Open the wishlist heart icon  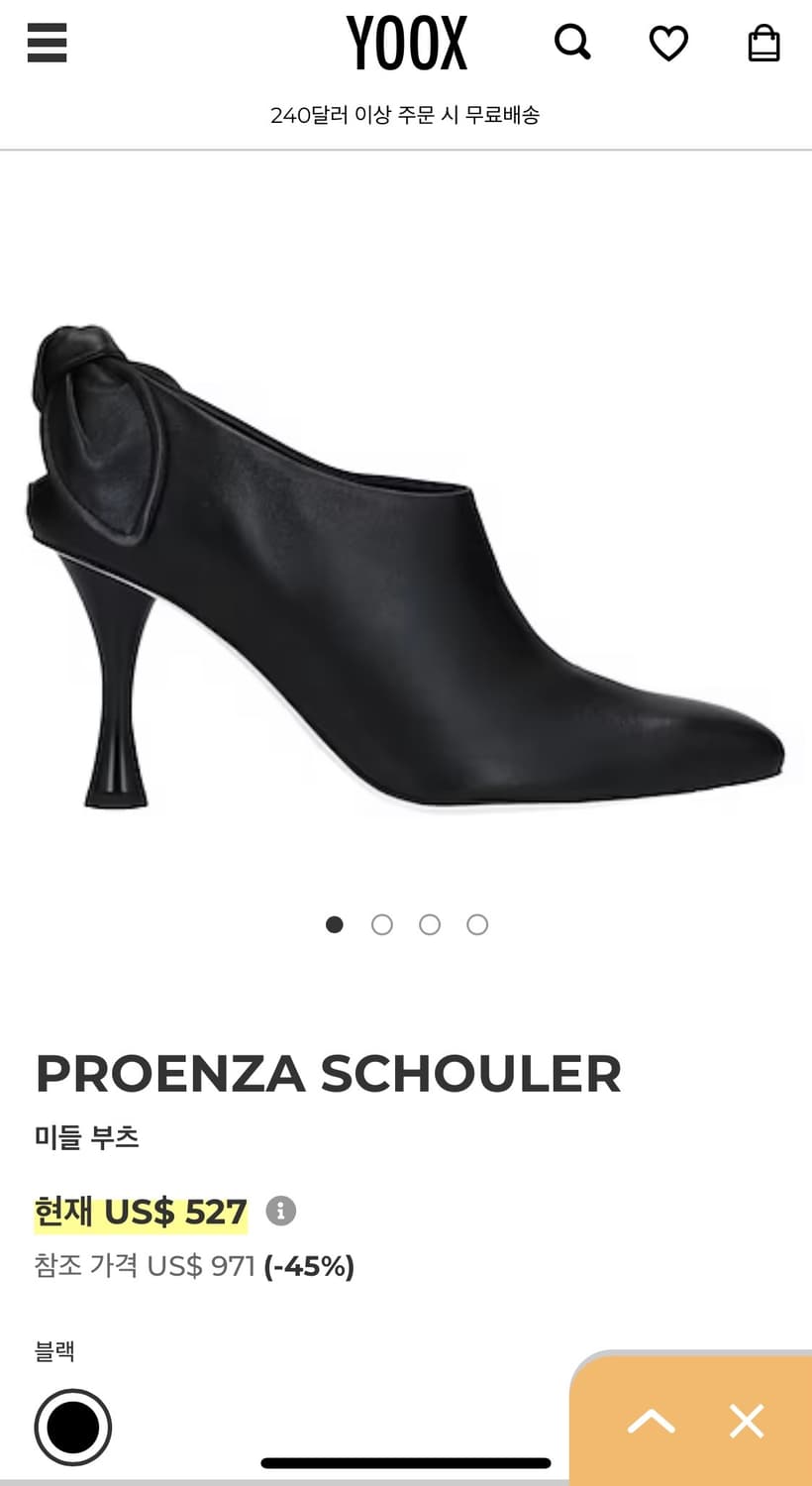point(668,43)
